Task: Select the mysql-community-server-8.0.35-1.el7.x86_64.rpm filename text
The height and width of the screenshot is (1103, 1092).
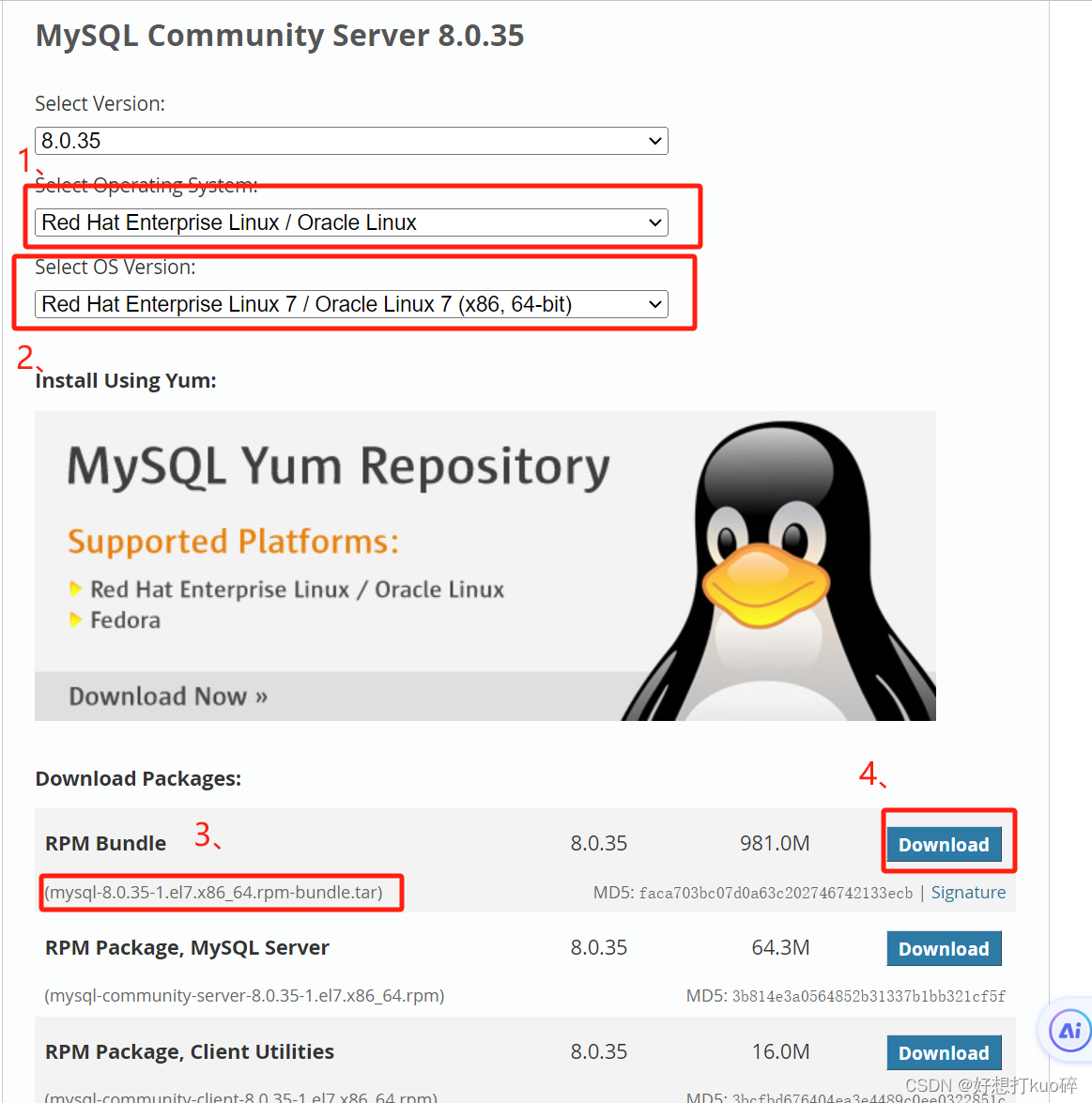Action: point(244,996)
